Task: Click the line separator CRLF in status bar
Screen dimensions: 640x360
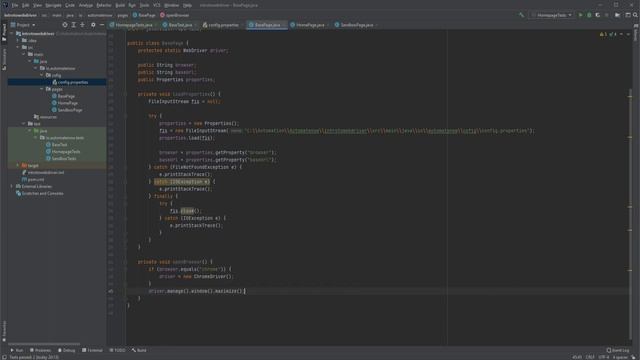Action: [x=590, y=357]
